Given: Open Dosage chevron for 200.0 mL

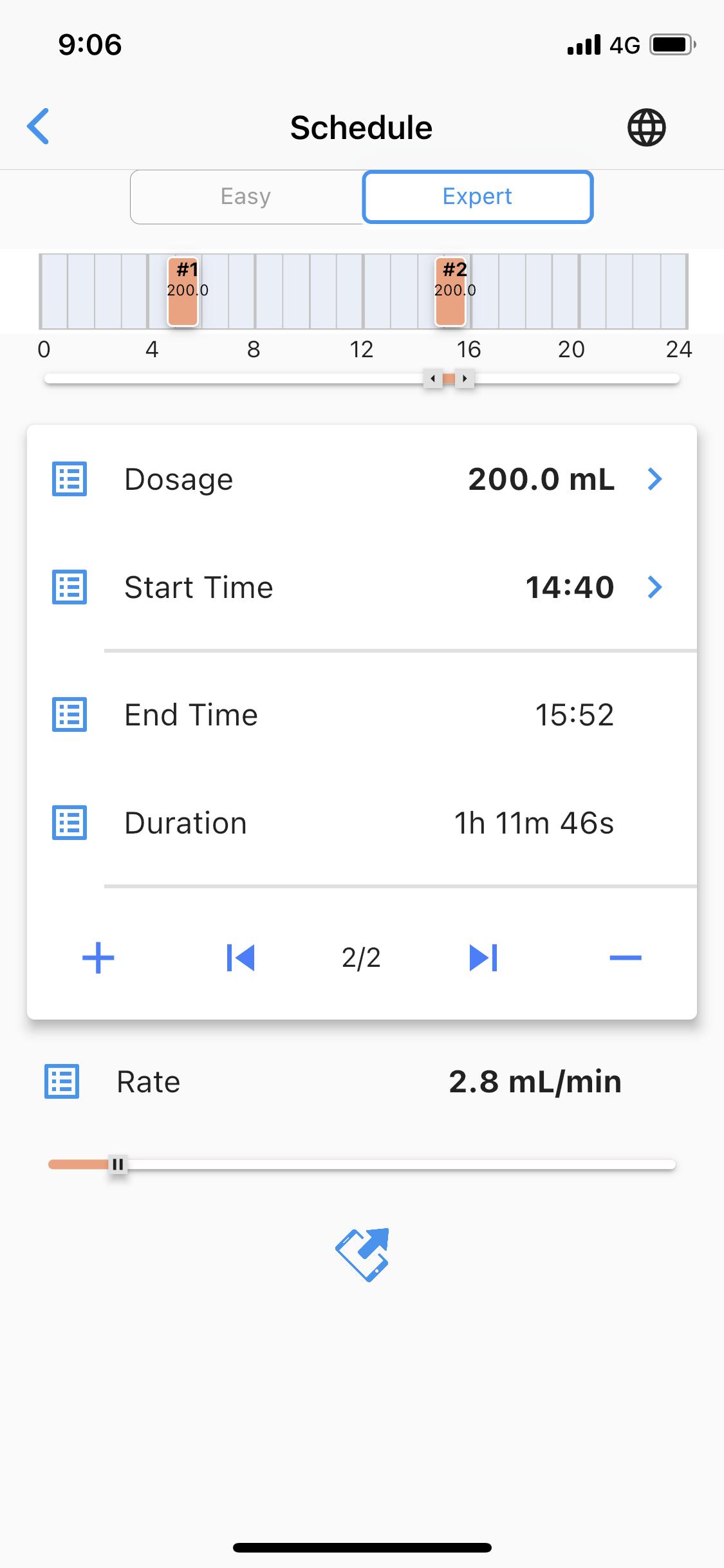Looking at the screenshot, I should [654, 479].
